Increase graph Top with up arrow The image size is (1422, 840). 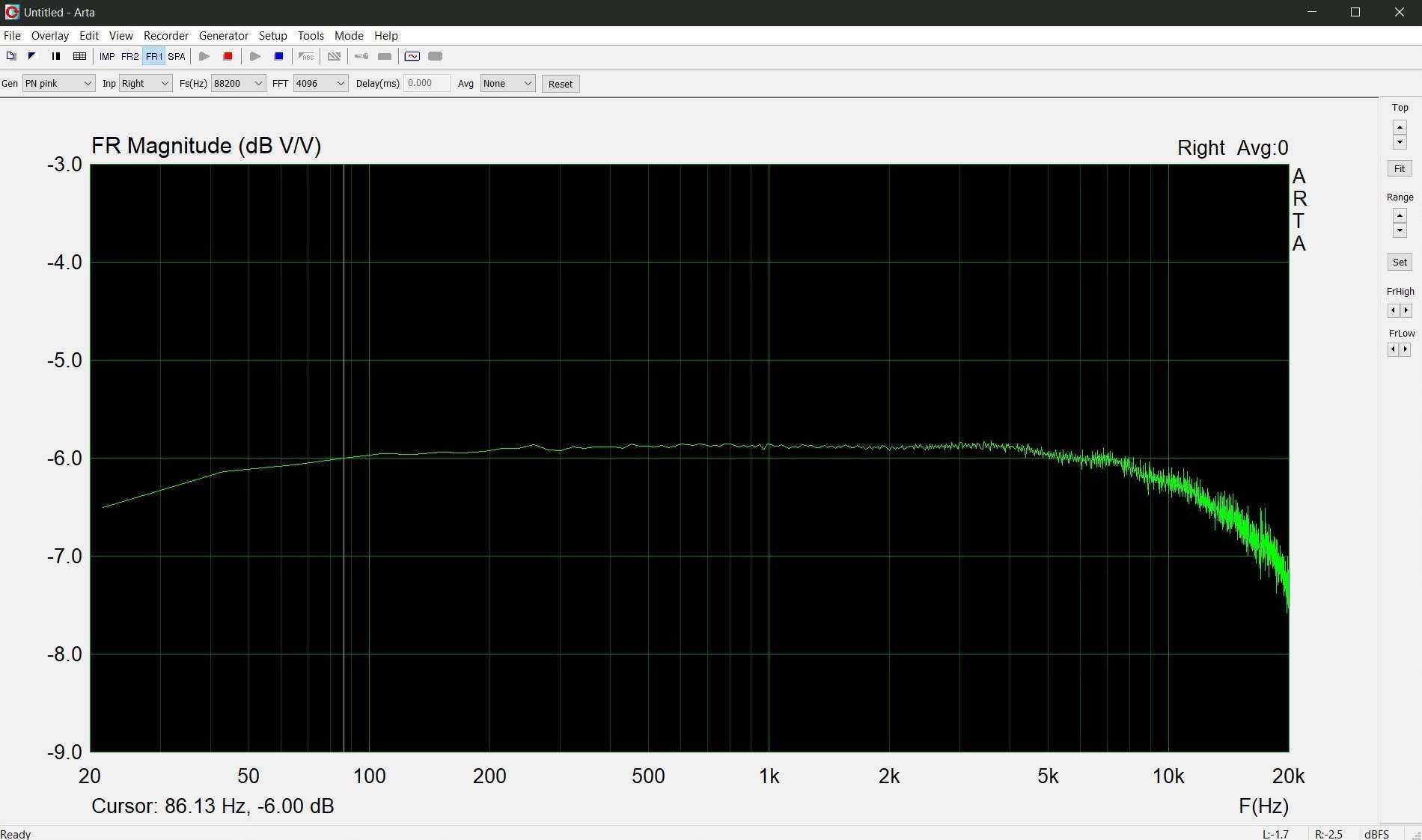[x=1400, y=127]
